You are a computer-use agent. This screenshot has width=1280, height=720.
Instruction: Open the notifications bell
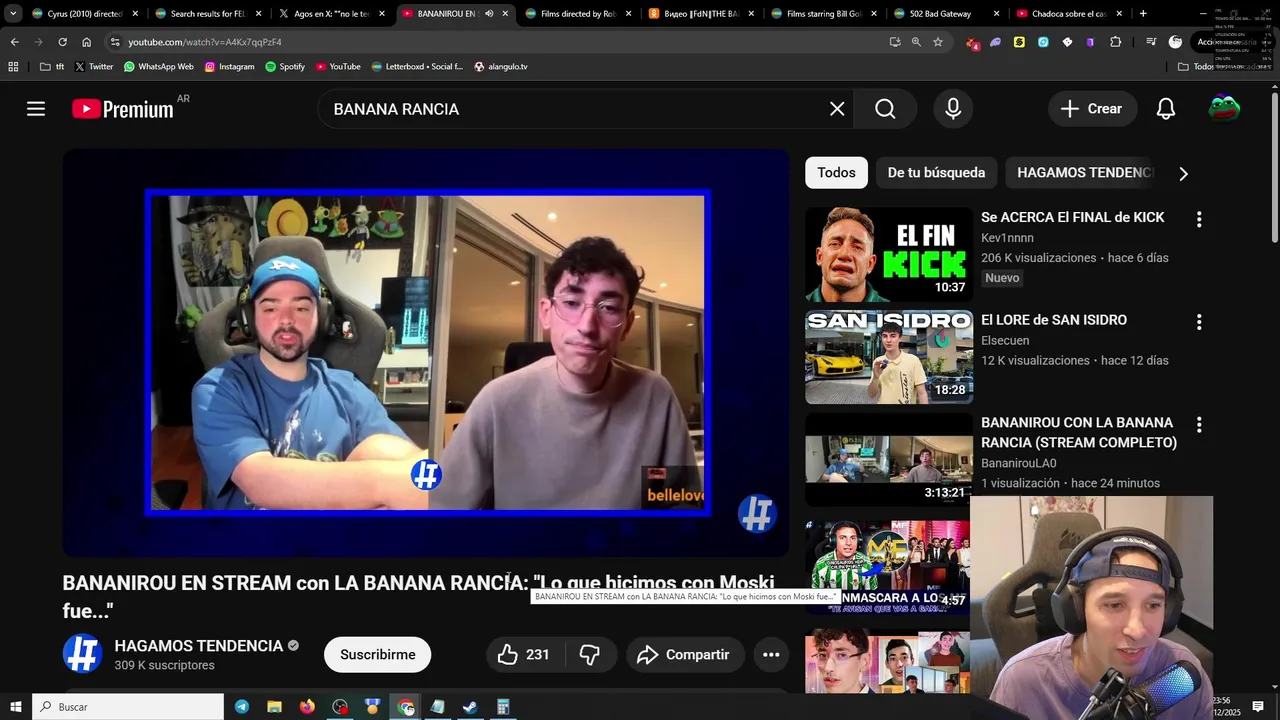click(1166, 109)
